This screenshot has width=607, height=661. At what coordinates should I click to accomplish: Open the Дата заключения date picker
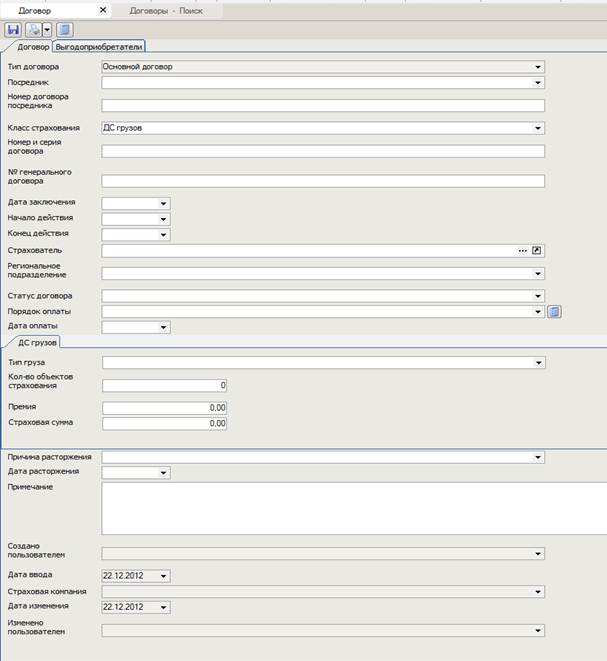click(163, 203)
